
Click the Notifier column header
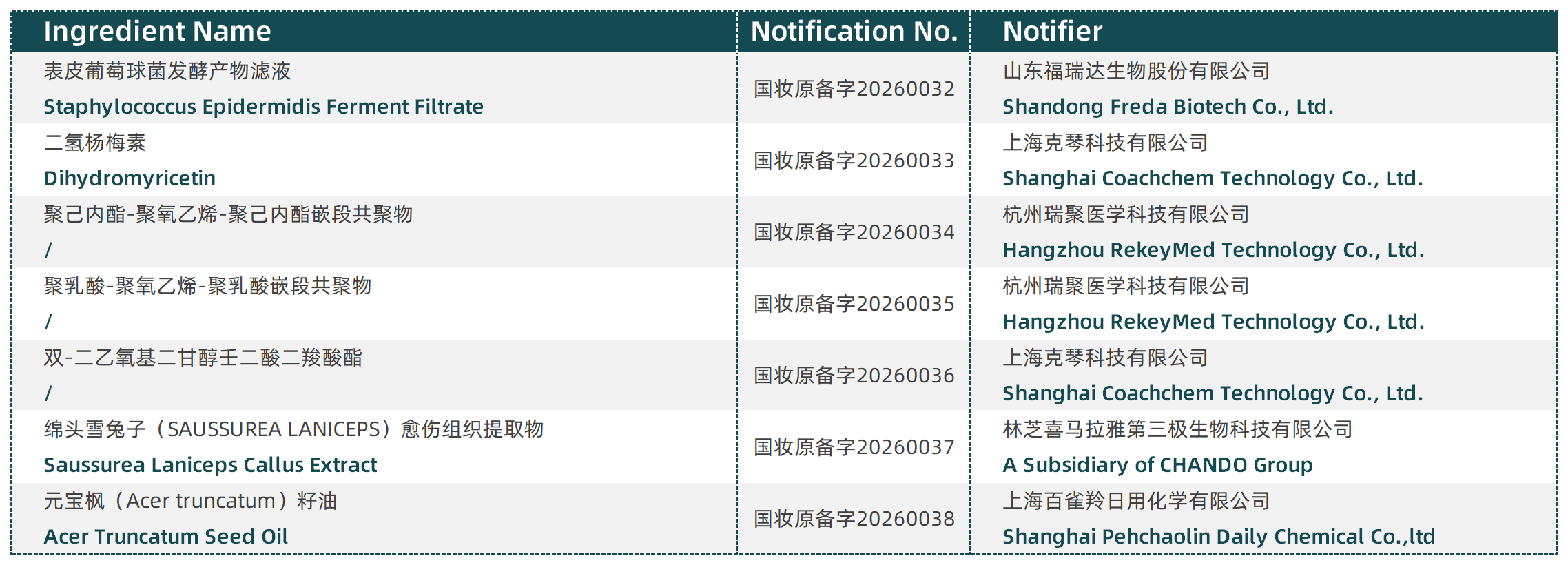(x=1052, y=32)
